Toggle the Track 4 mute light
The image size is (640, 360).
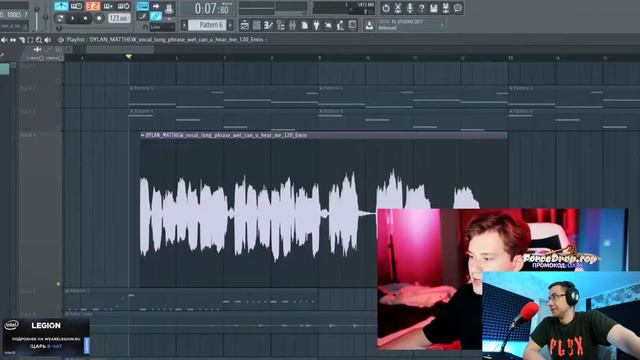pos(58,284)
